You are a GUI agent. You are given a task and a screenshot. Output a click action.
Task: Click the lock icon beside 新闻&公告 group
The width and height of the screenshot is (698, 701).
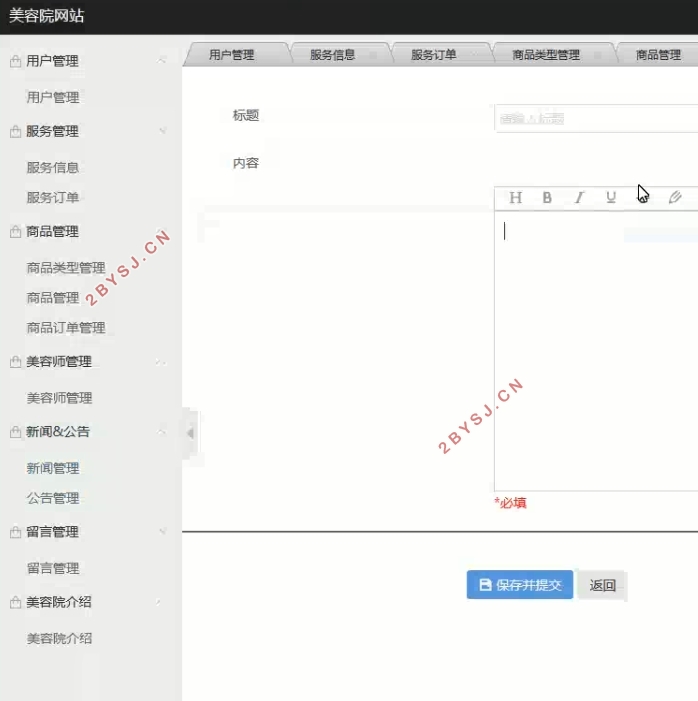pos(15,432)
